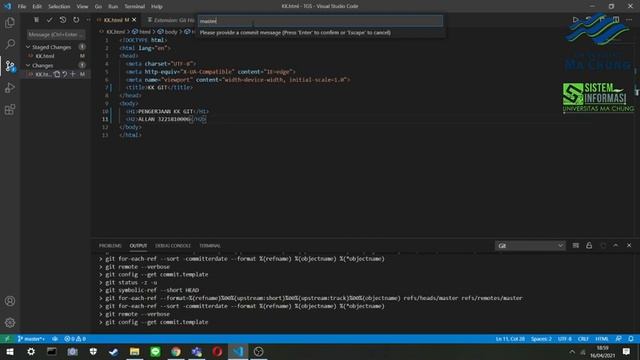Click CRLF line ending in status bar
This screenshot has height=360, width=640.
583,339
